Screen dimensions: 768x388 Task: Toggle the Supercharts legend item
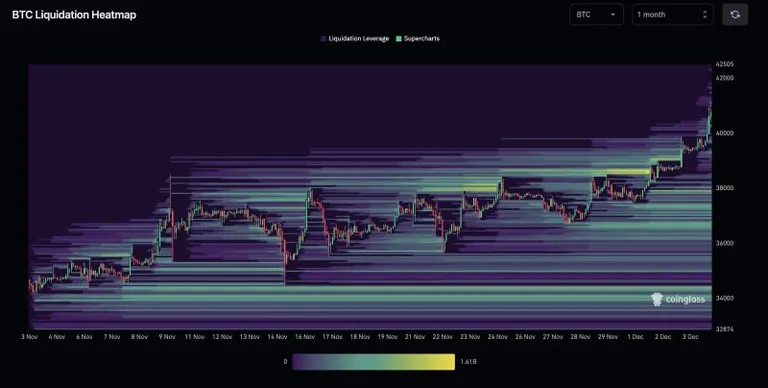pyautogui.click(x=418, y=38)
